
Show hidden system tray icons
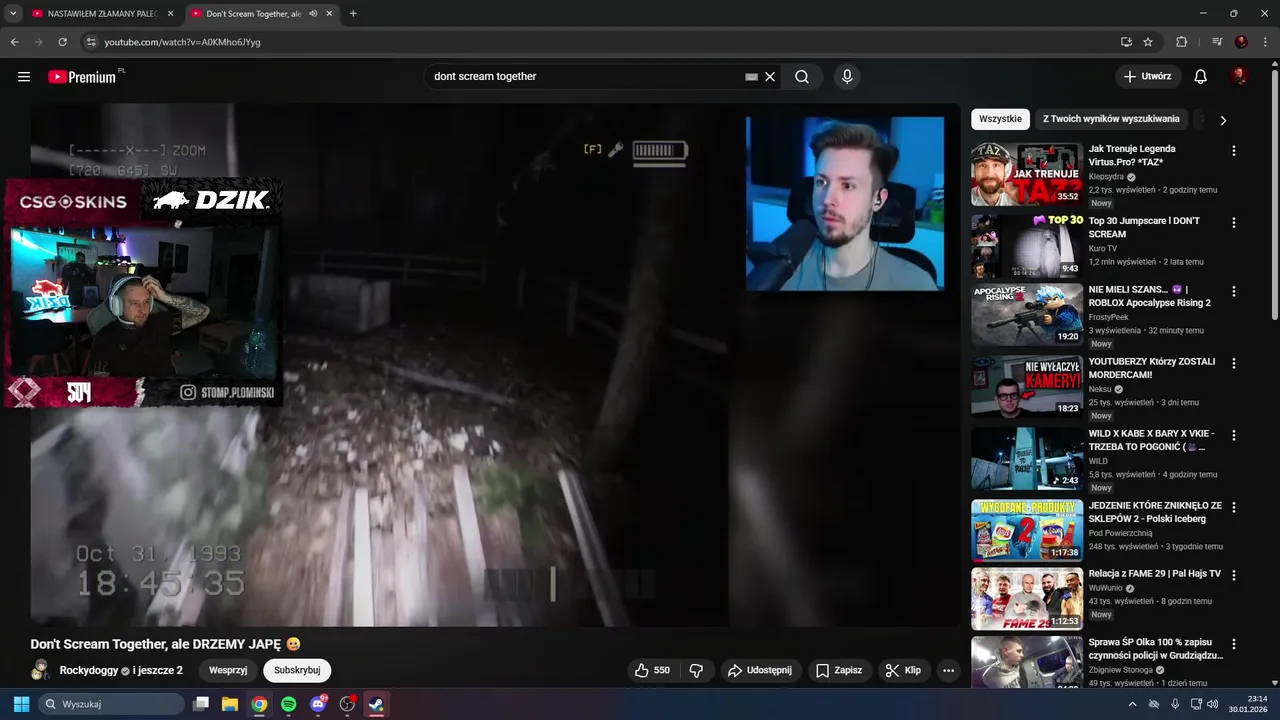pos(1132,704)
